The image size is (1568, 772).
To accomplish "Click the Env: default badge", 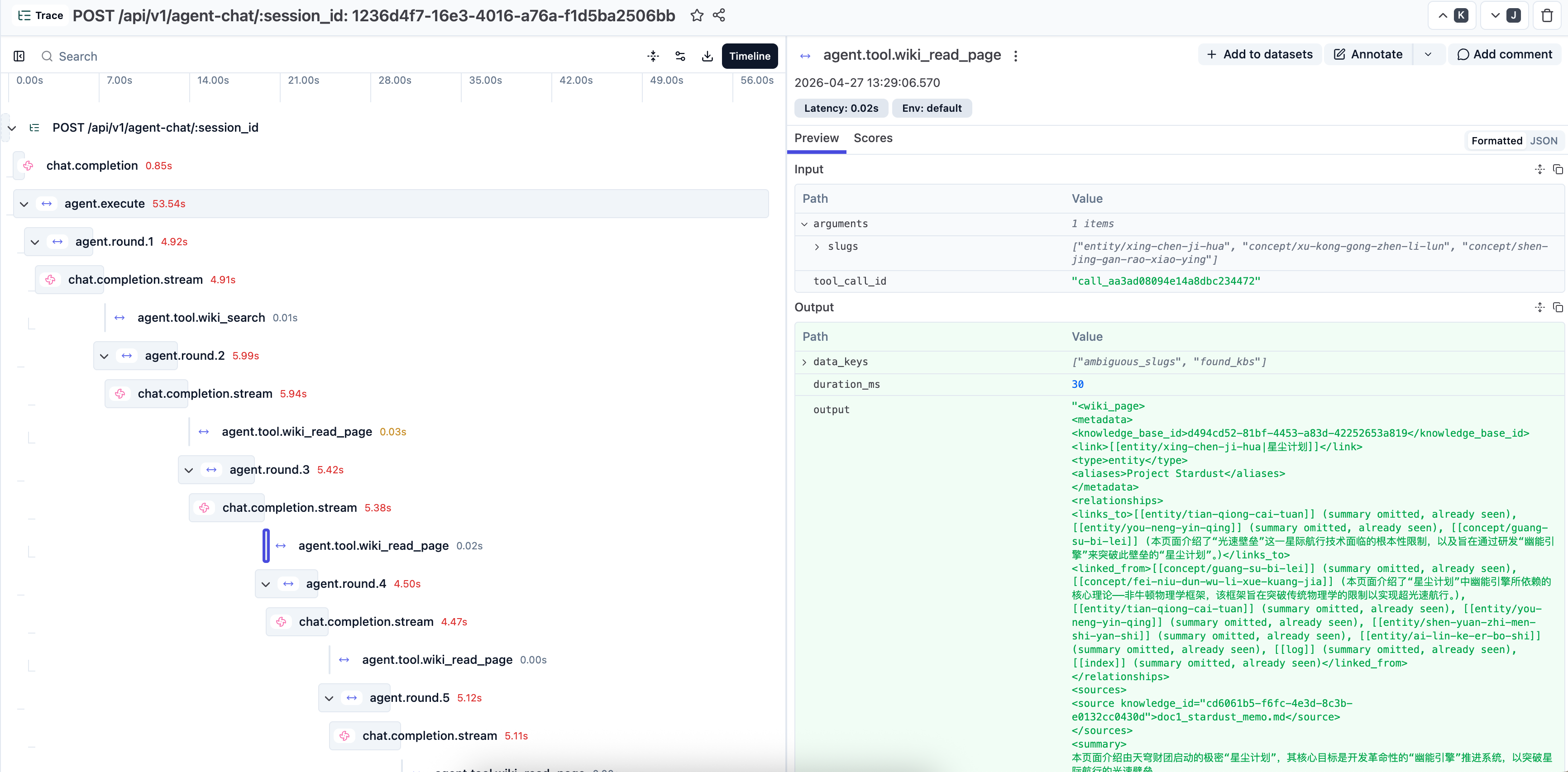I will tap(931, 108).
